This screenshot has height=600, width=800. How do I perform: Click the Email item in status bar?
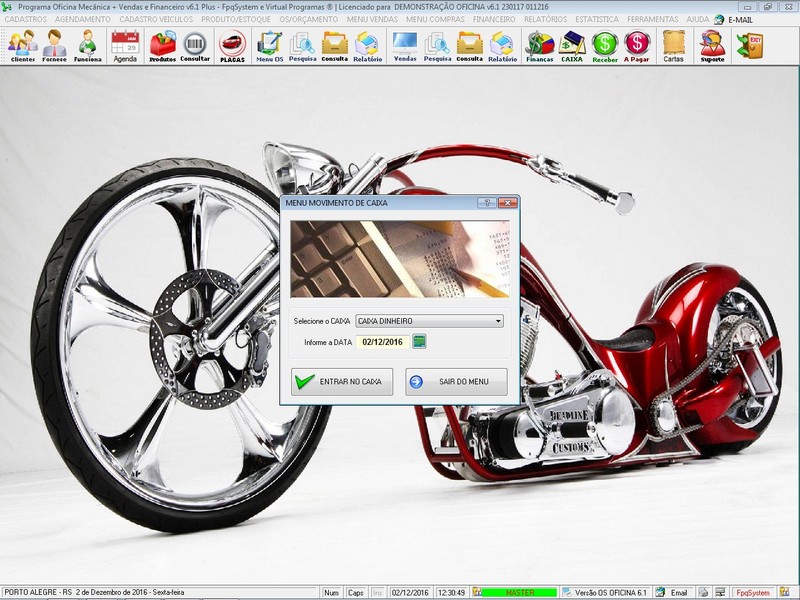pyautogui.click(x=673, y=593)
